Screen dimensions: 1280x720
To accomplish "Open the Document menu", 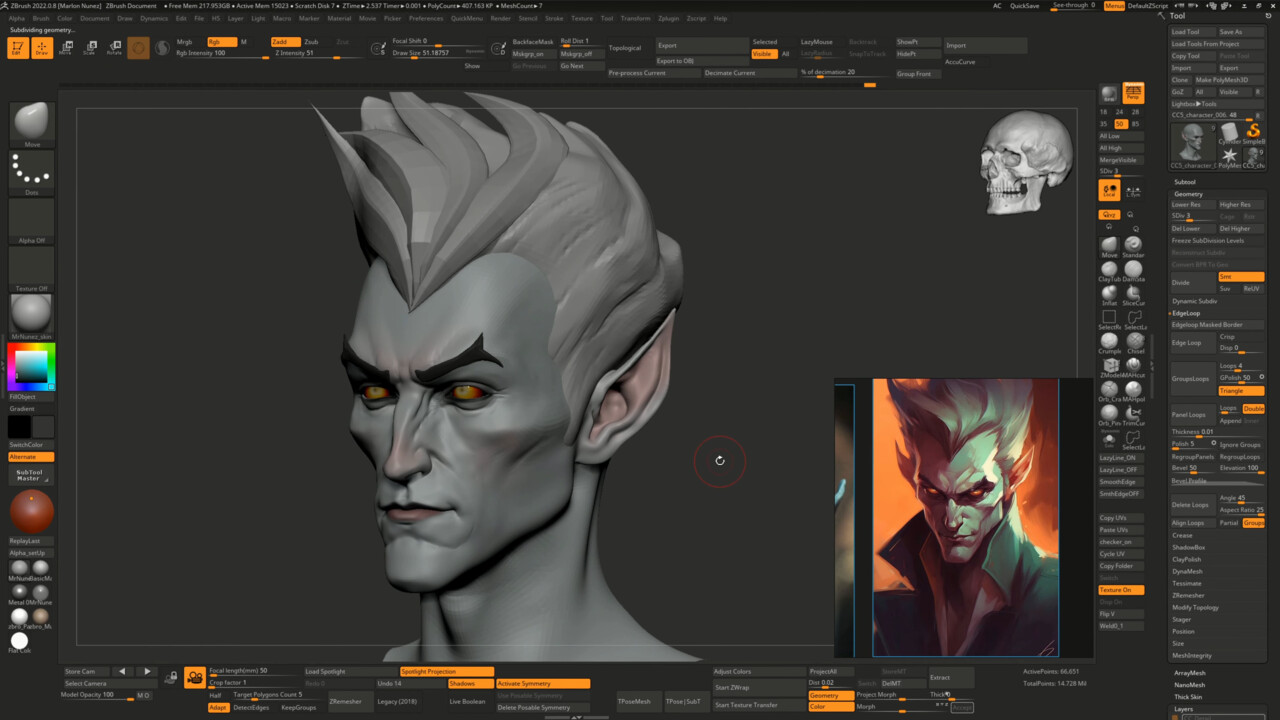I will tap(95, 18).
